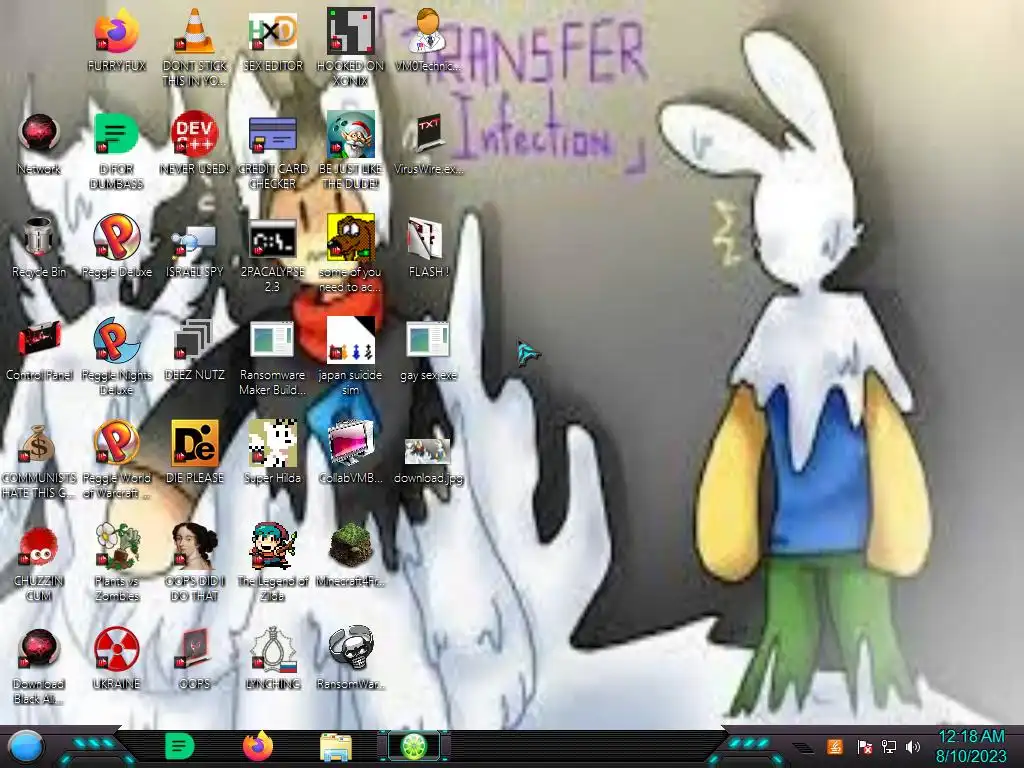Screen dimensions: 1024x768
Task: Open the VLC cone shortcut labeled DONT STICK
Action: tap(194, 31)
